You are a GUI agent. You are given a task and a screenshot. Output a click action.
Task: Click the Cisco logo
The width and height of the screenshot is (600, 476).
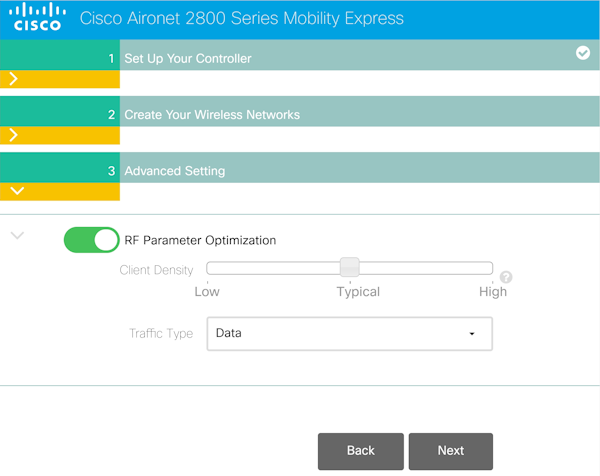coord(38,17)
